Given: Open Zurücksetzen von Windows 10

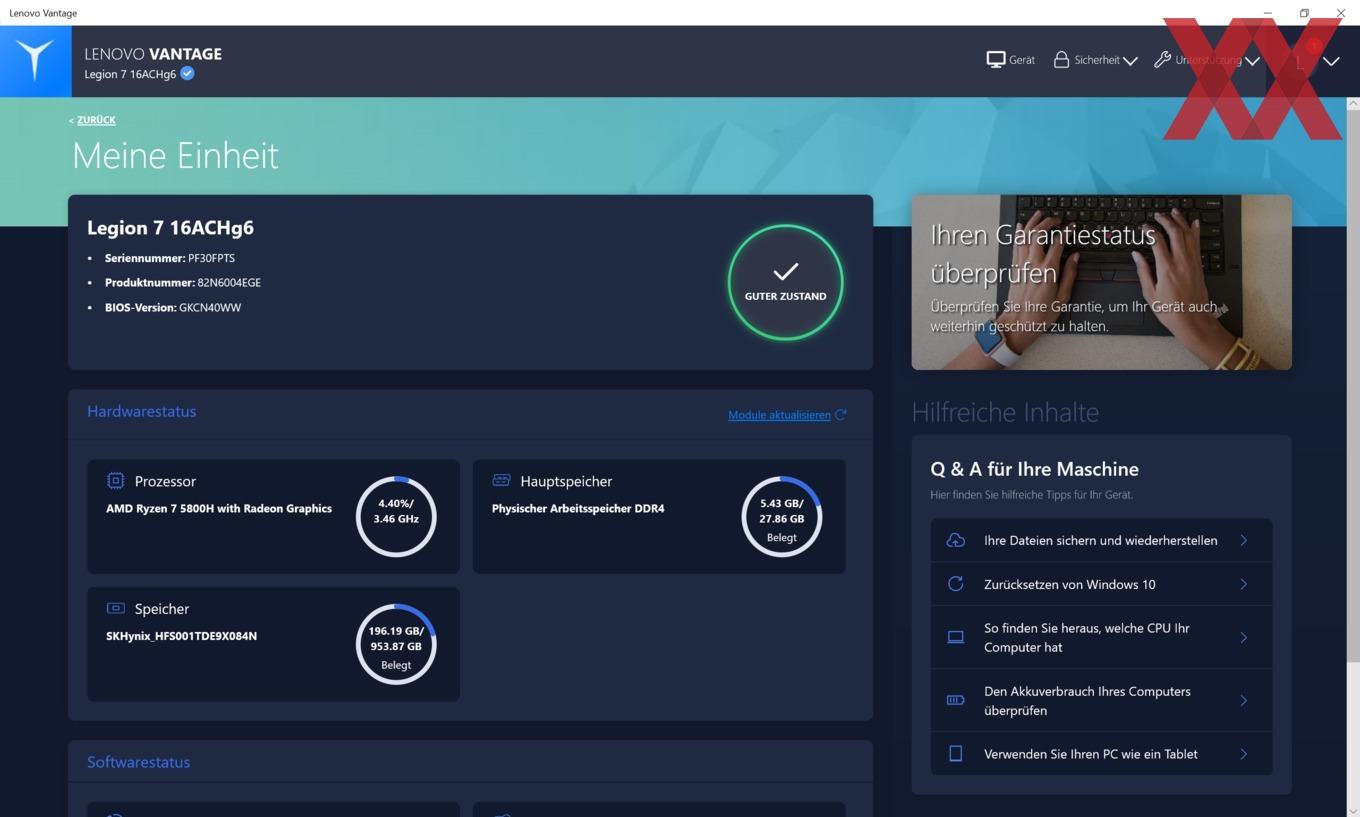Looking at the screenshot, I should 1101,584.
